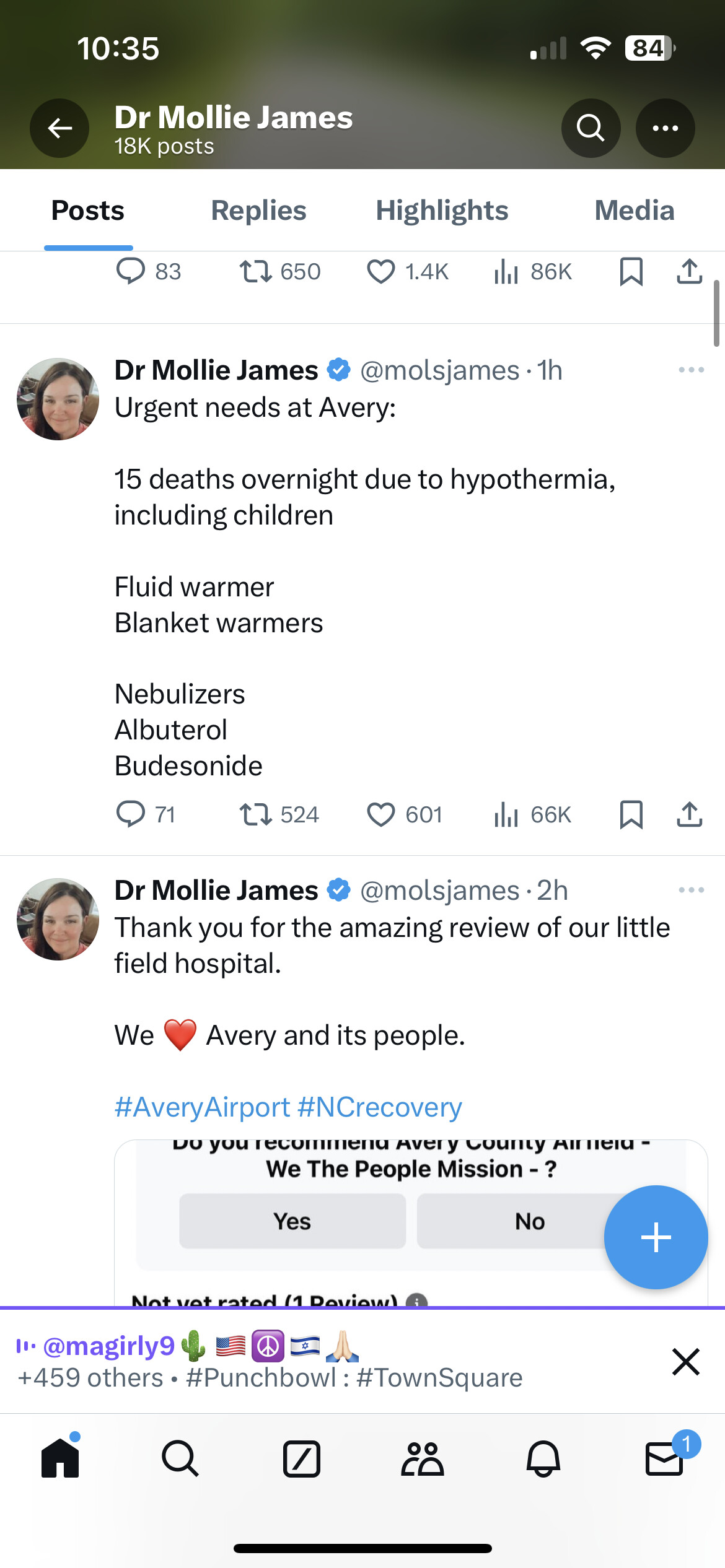Like the Urgent needs at Avery post

(381, 814)
